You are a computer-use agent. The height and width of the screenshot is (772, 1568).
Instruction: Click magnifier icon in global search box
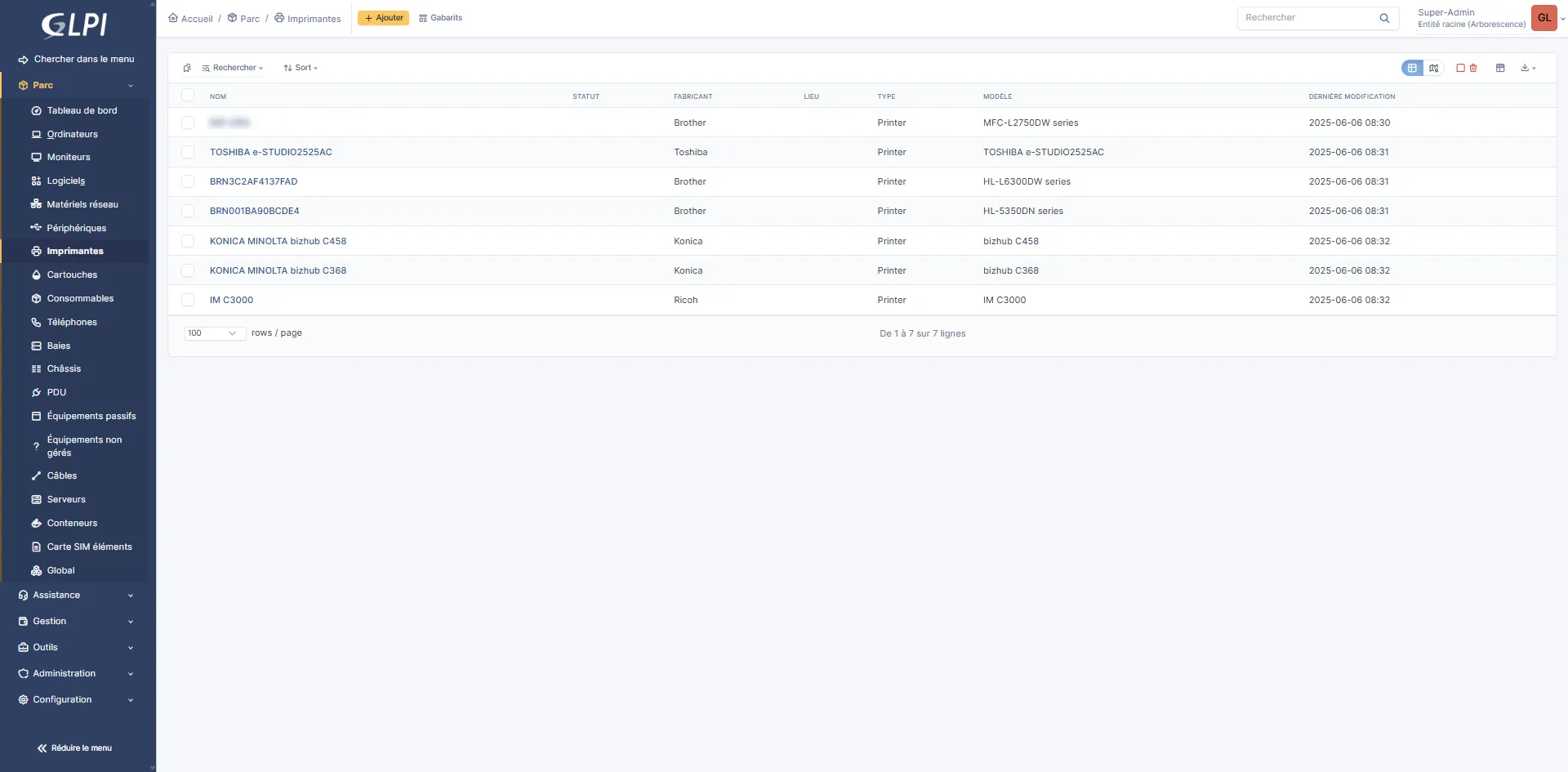tap(1384, 18)
